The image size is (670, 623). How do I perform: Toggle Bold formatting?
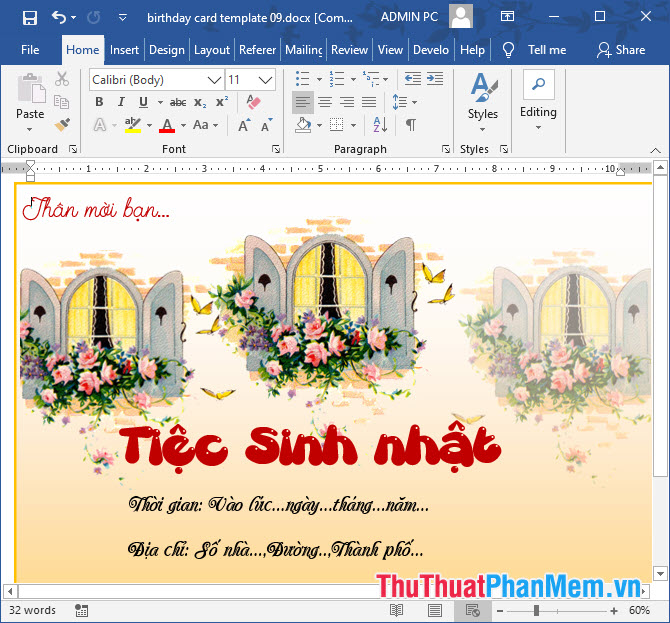click(x=99, y=102)
